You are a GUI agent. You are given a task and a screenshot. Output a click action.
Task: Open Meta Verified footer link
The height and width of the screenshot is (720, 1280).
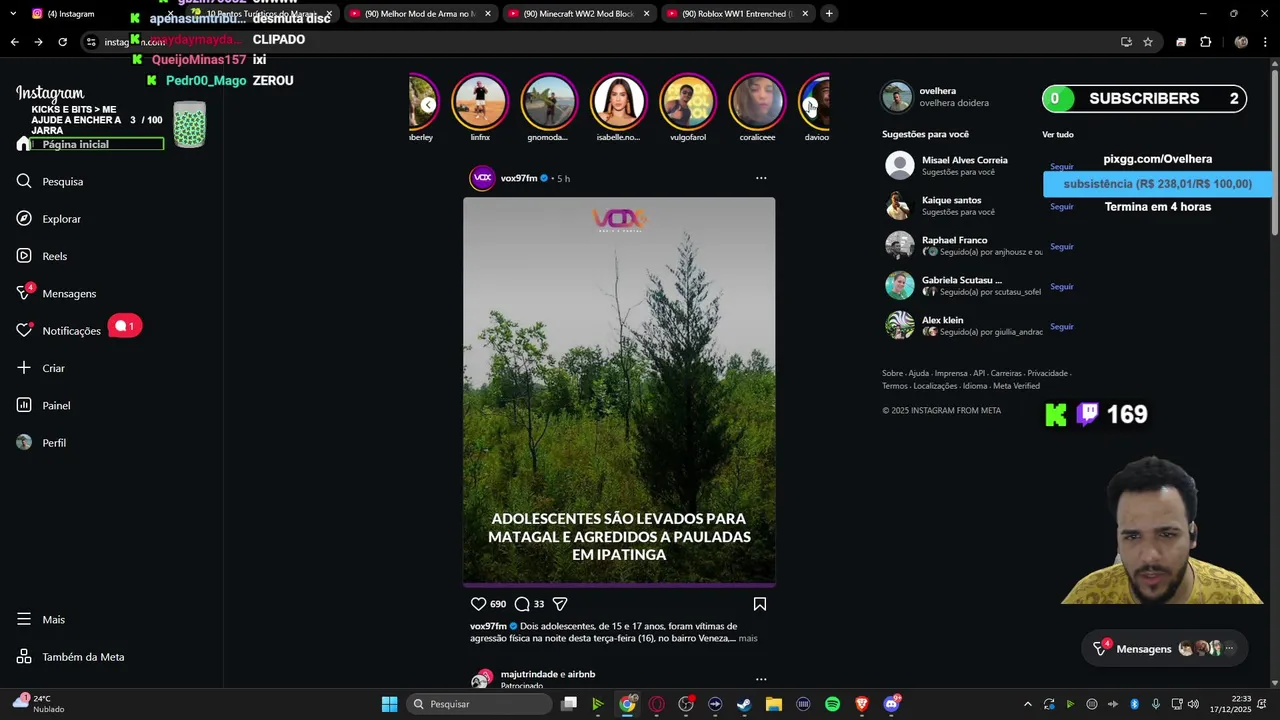1016,386
